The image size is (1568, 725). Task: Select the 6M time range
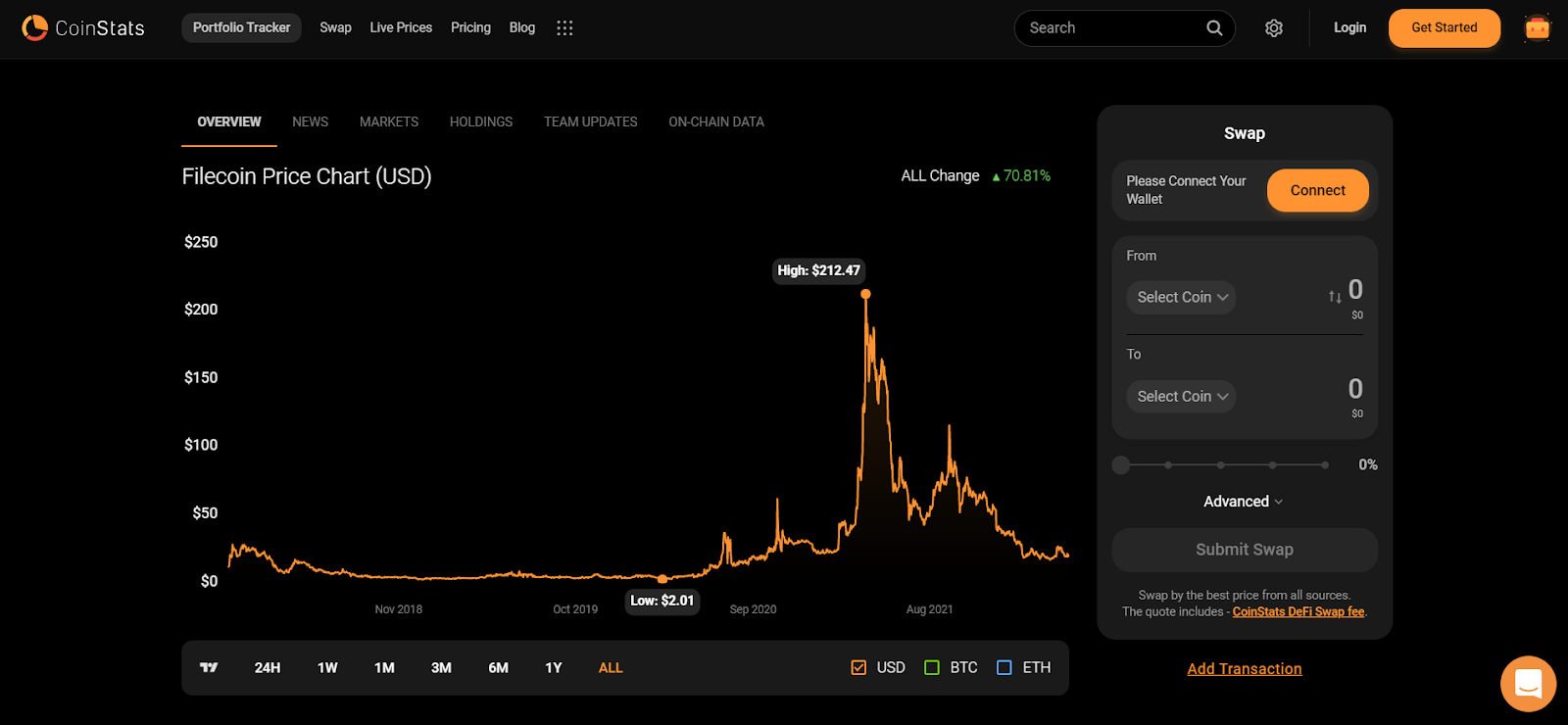(x=499, y=667)
